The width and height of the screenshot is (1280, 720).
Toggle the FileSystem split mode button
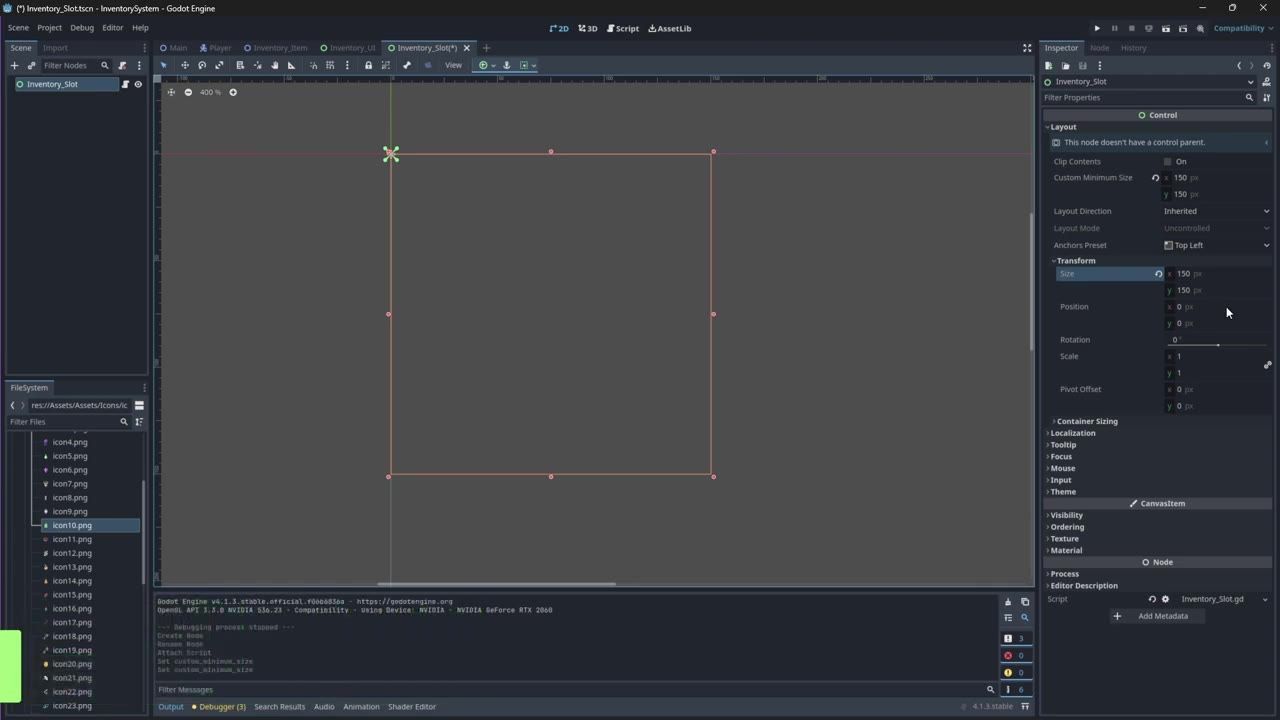pos(139,405)
